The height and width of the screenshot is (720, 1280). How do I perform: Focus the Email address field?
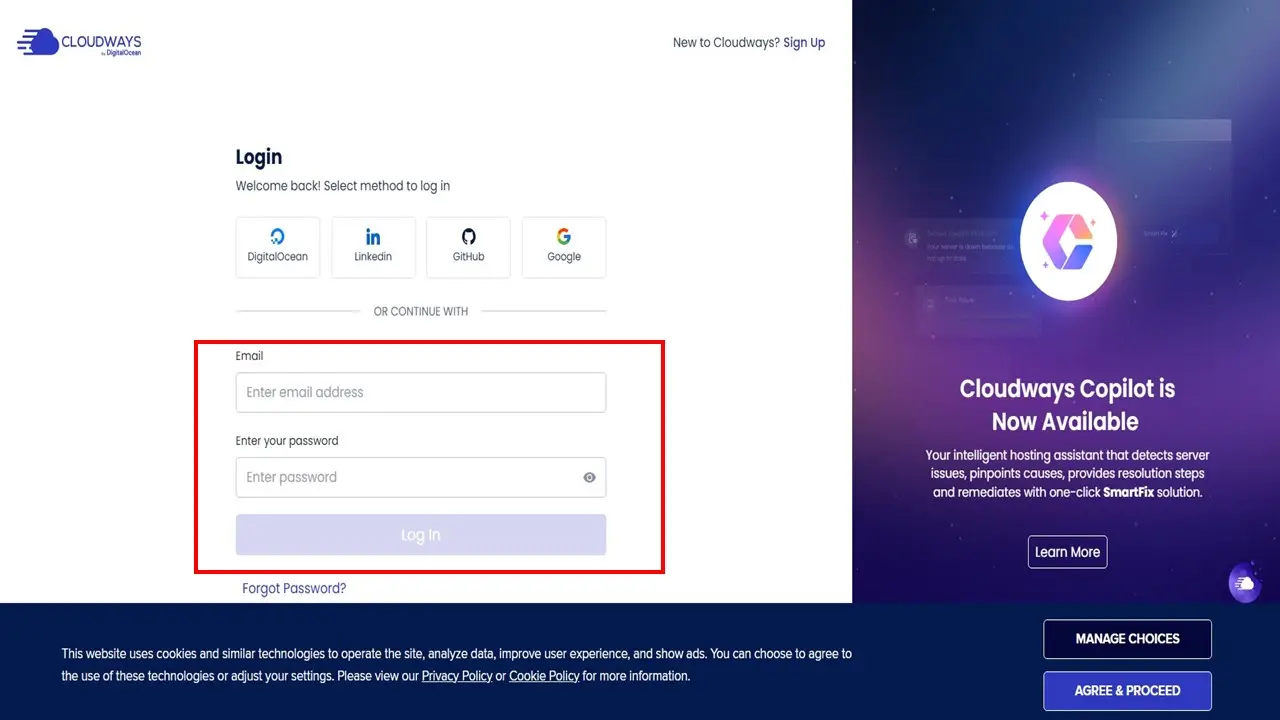point(421,392)
